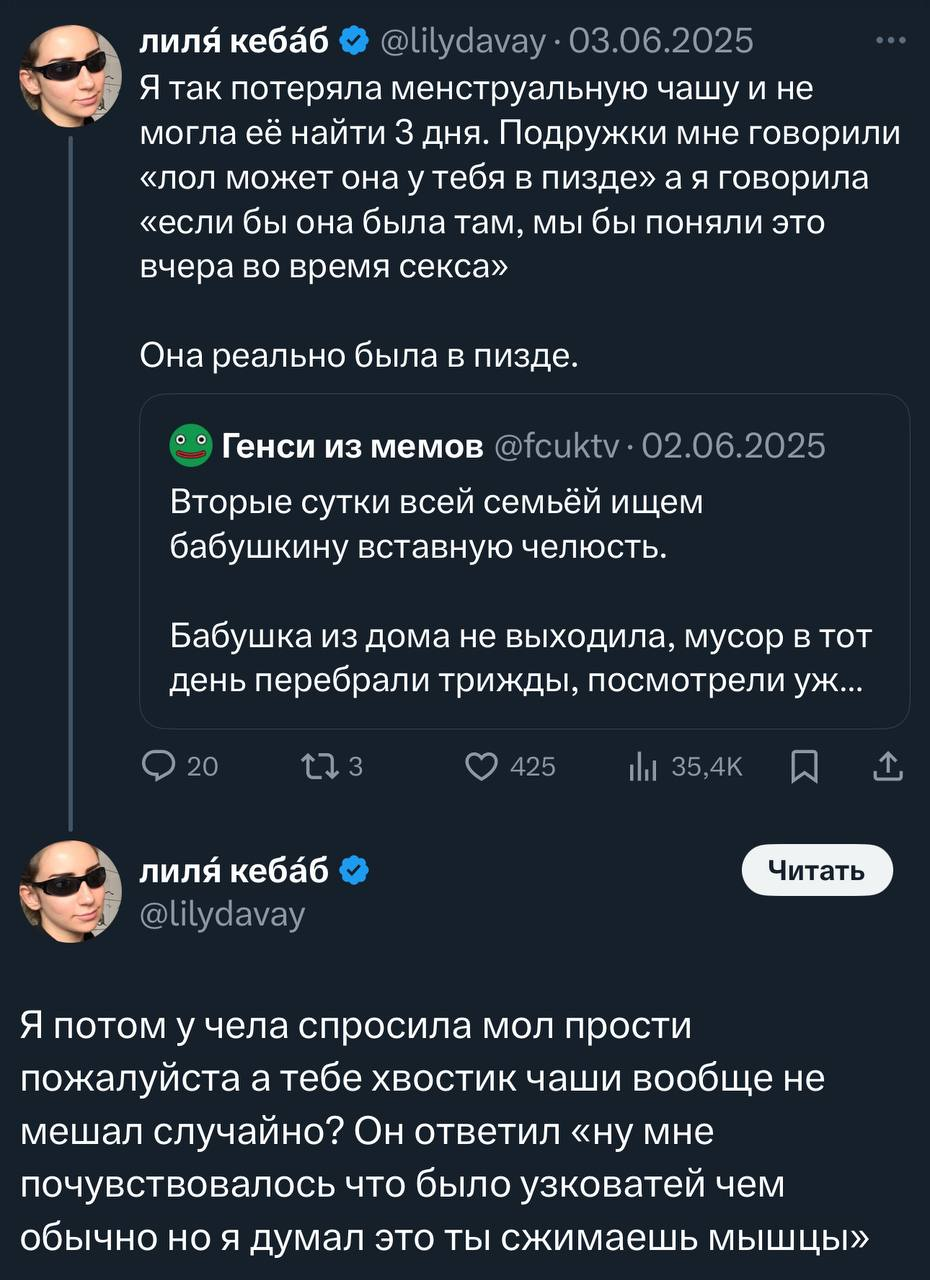Open @lilydavay handle below second avatar
The image size is (930, 1280).
[x=223, y=913]
